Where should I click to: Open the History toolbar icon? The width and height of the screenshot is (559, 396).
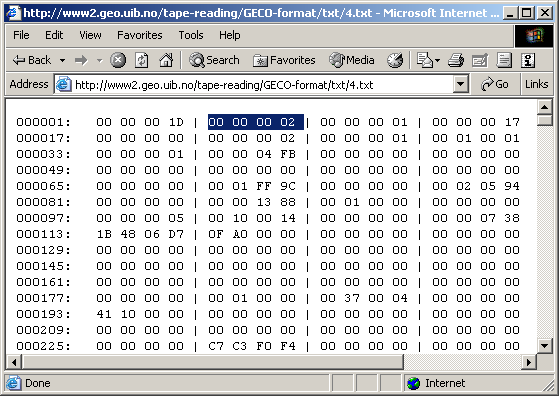click(x=395, y=60)
